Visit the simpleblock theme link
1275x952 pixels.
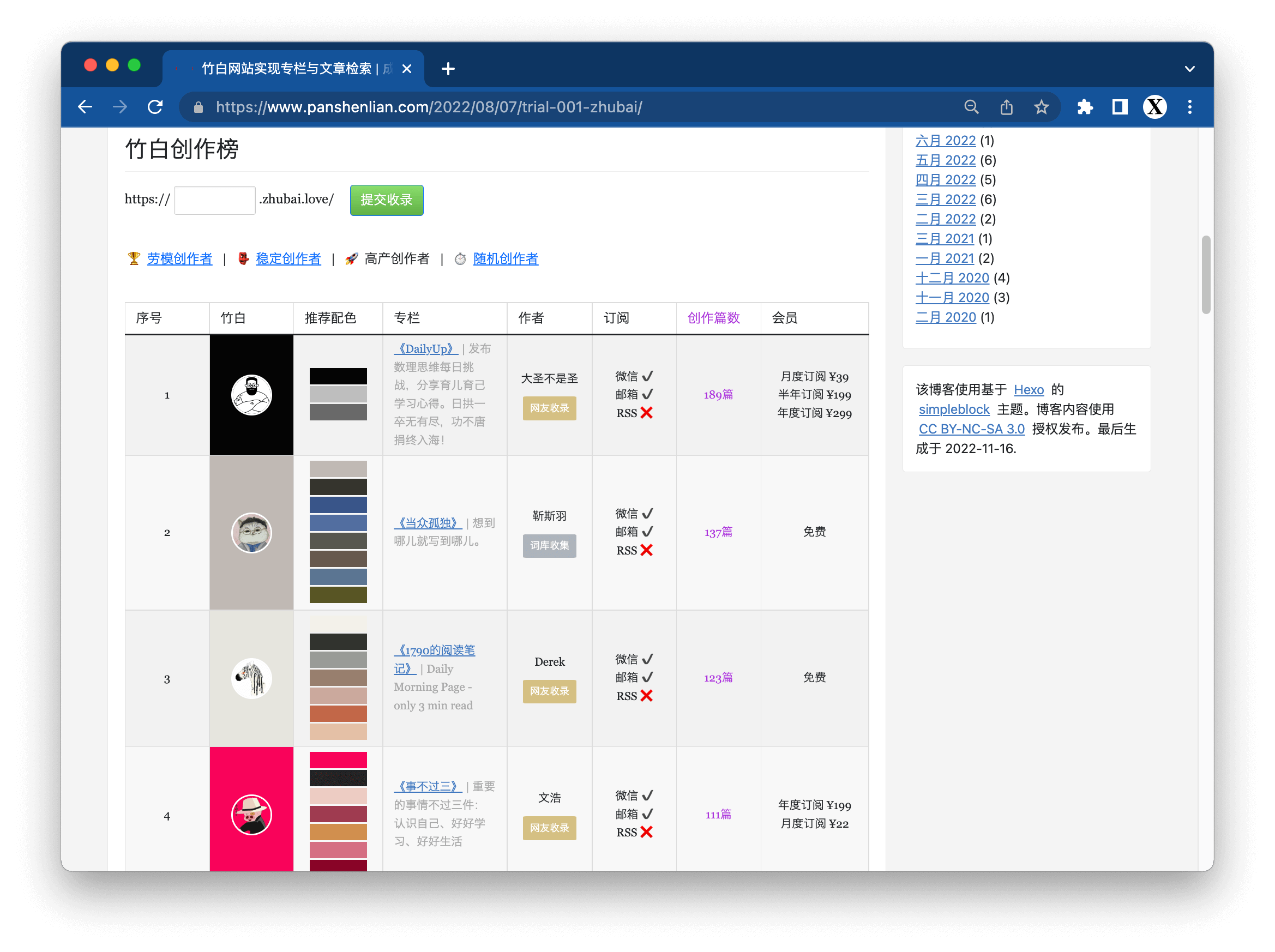click(954, 409)
